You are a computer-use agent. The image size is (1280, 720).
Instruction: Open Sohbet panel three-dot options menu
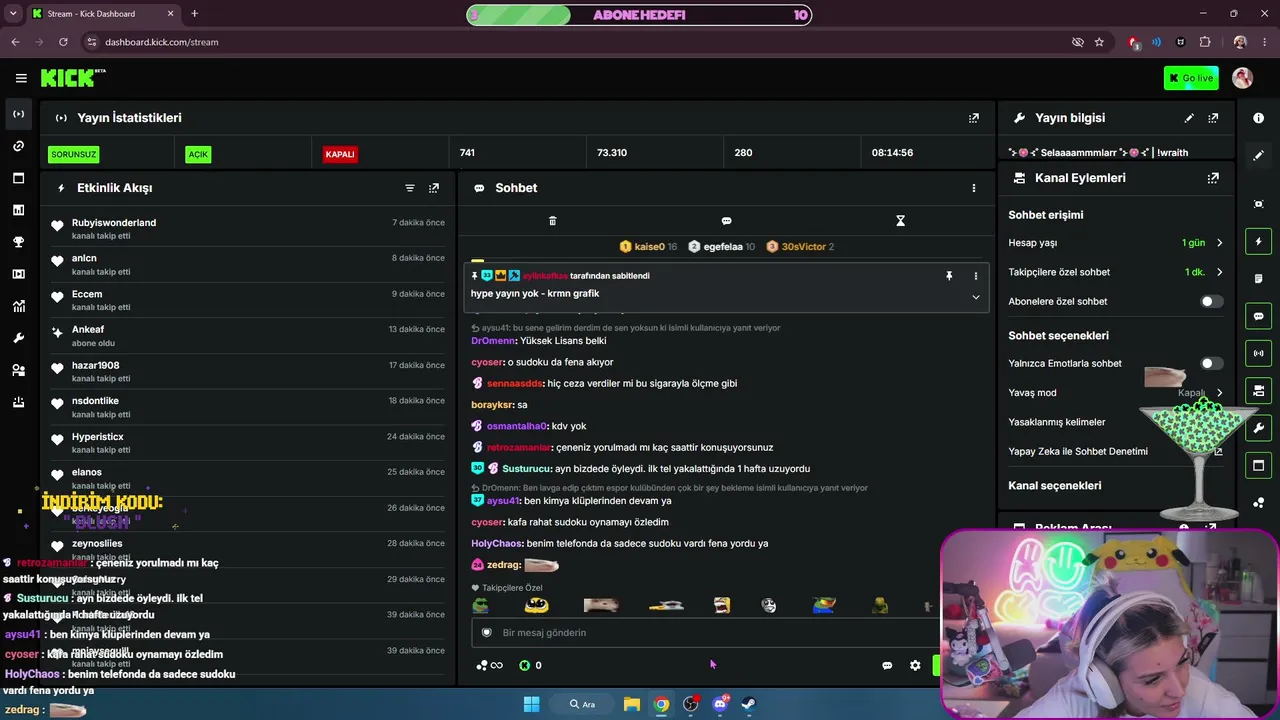(x=974, y=188)
